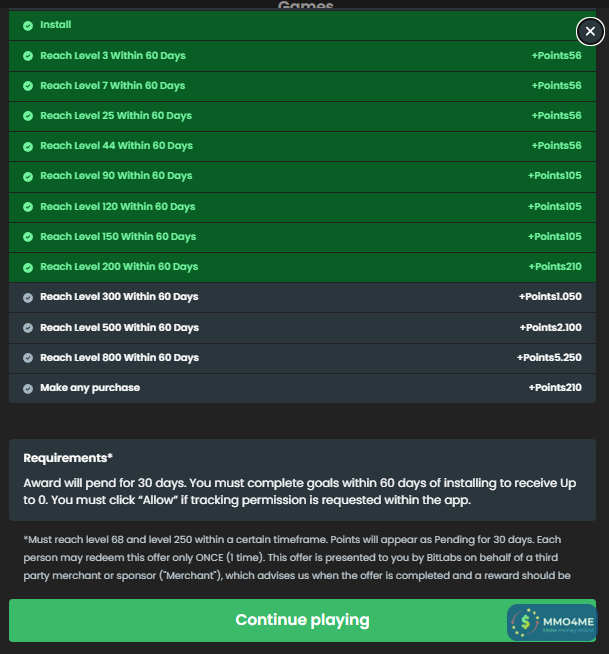Click the MMO4ME logo badge
Screen dimensions: 609x654
tap(552, 623)
